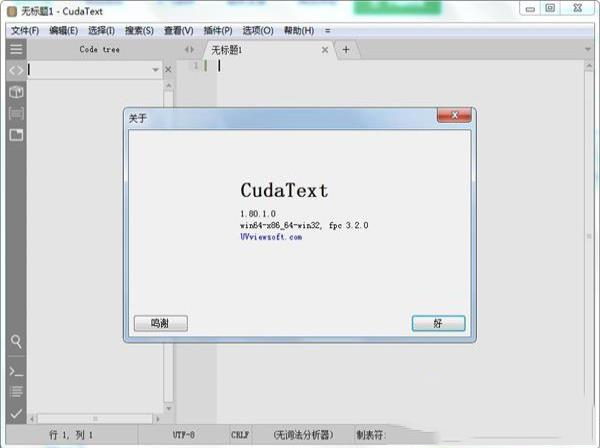Open the 选项(O) menu

pos(258,31)
